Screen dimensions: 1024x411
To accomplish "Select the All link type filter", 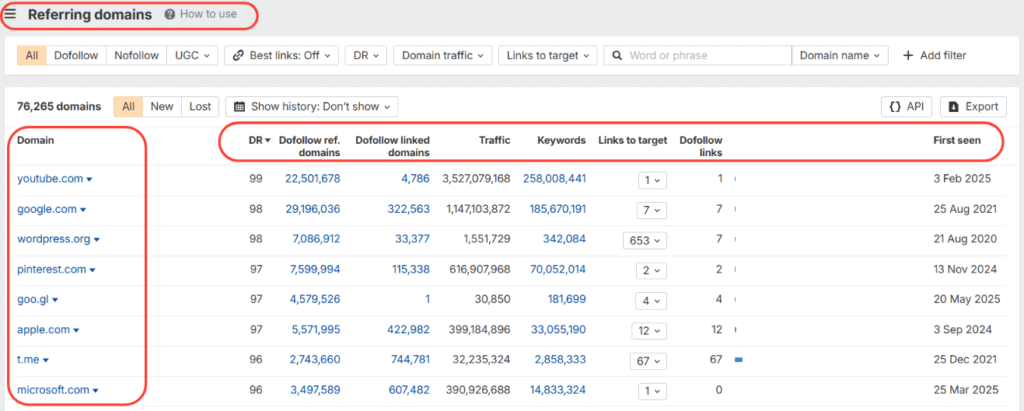I will point(31,56).
